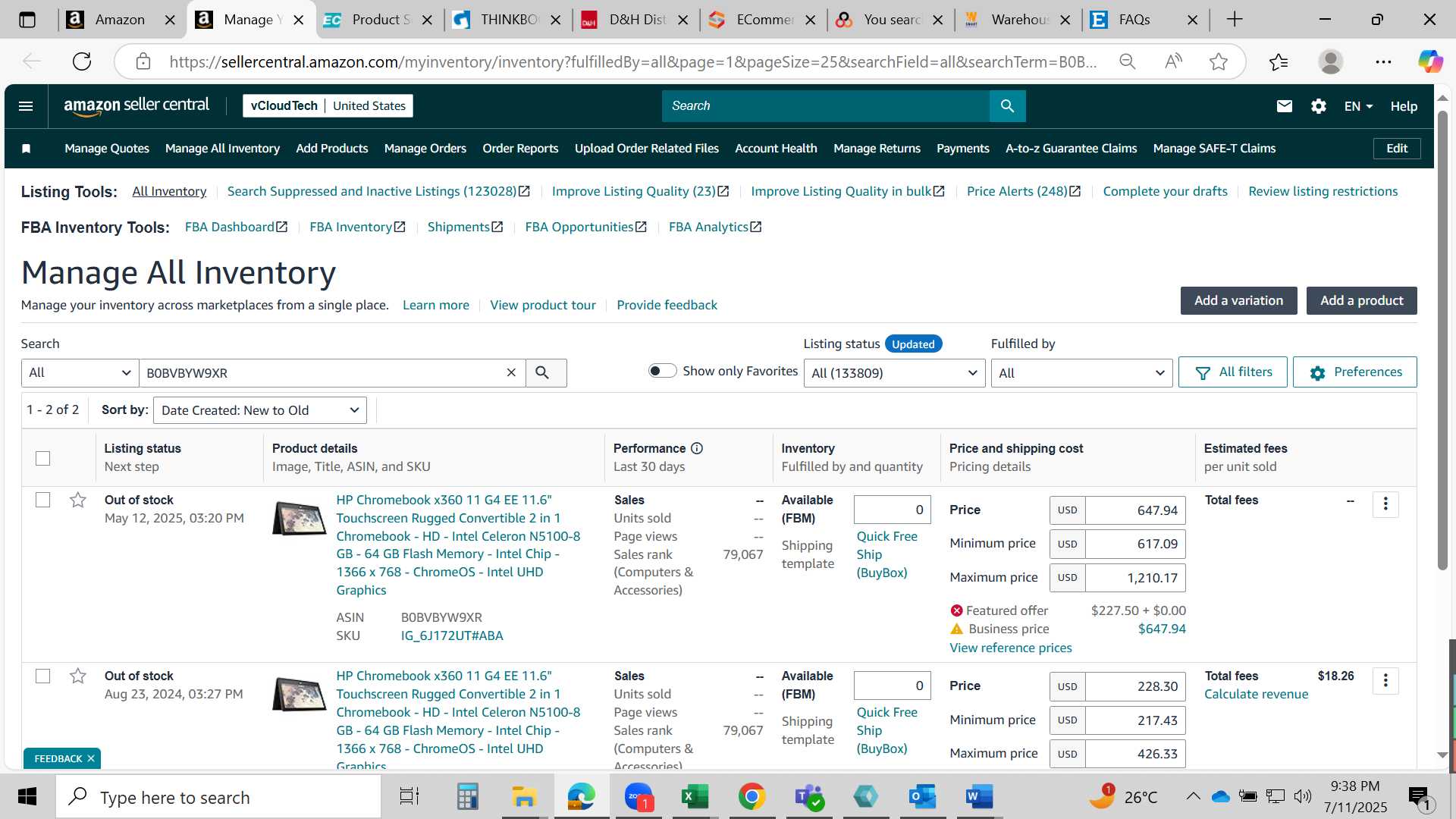The width and height of the screenshot is (1456, 819).
Task: Open Listing status All (133809) dropdown
Action: tap(894, 372)
